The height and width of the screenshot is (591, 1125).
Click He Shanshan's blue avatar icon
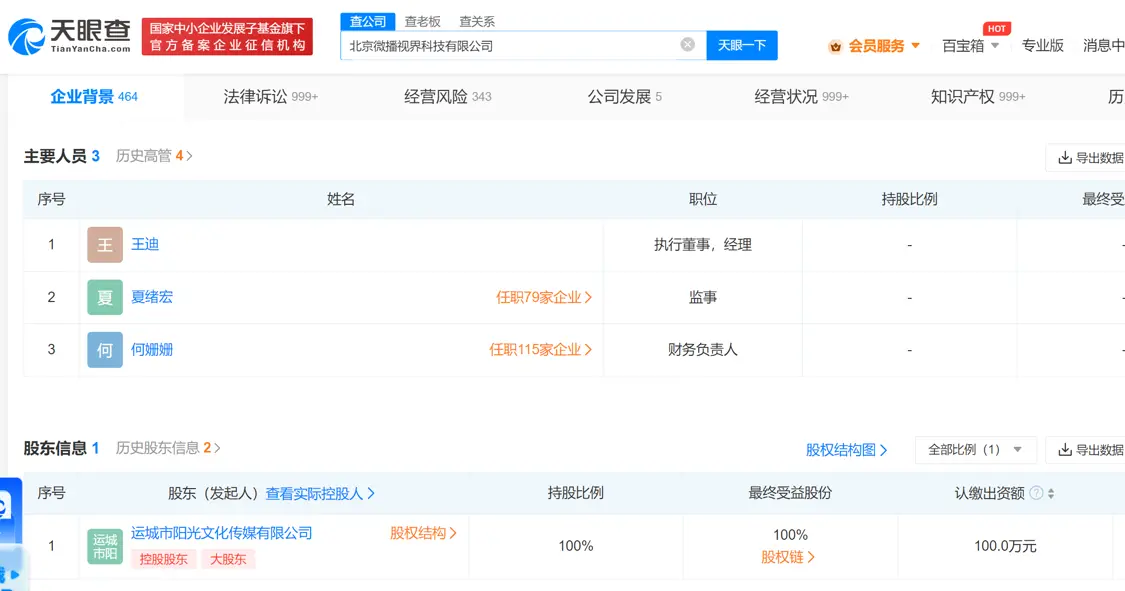(105, 350)
